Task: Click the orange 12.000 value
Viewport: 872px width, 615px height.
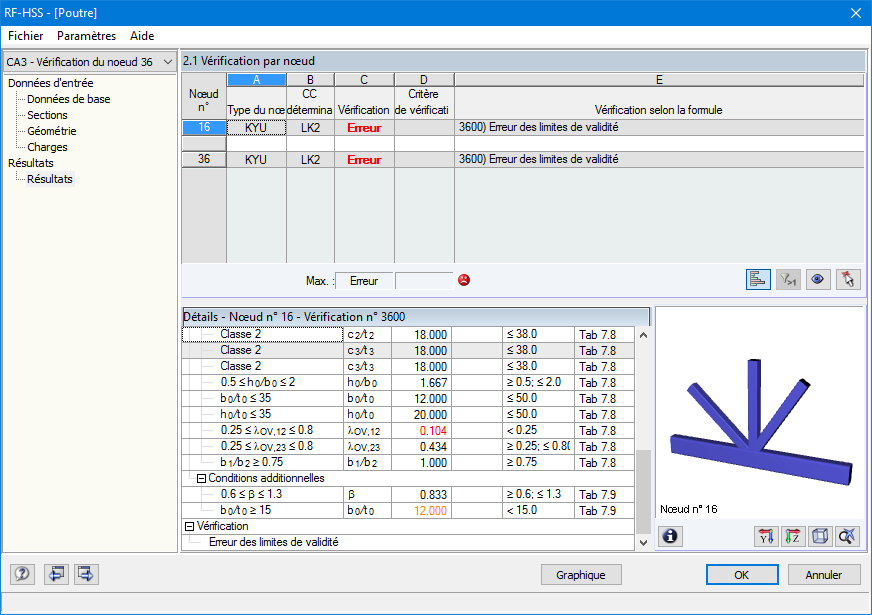Action: (430, 510)
